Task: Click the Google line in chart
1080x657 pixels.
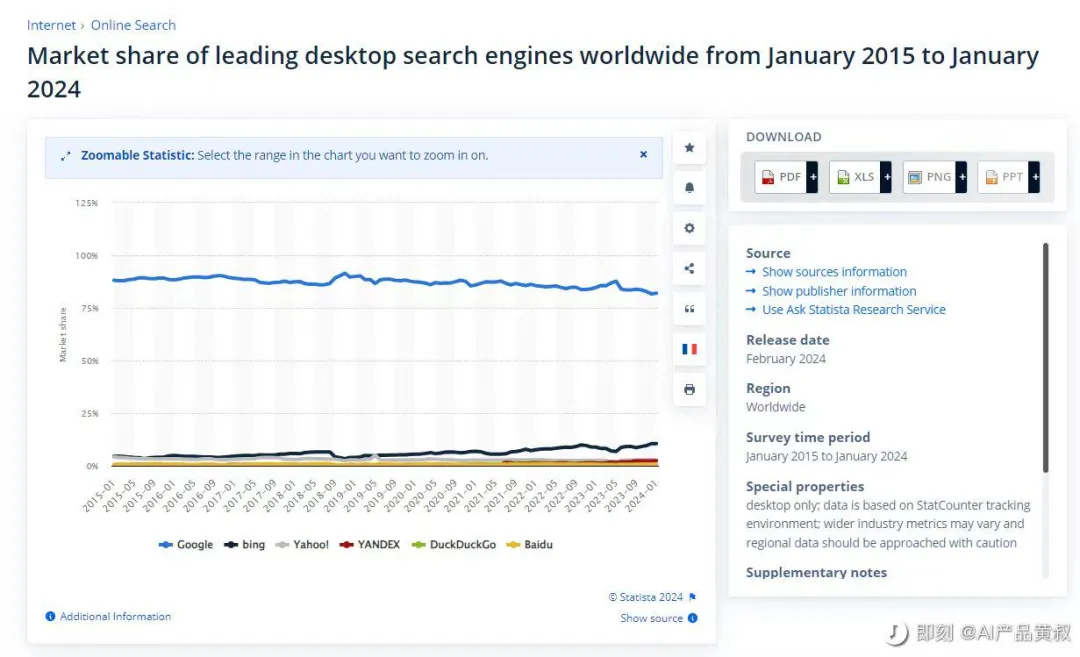Action: pos(386,279)
